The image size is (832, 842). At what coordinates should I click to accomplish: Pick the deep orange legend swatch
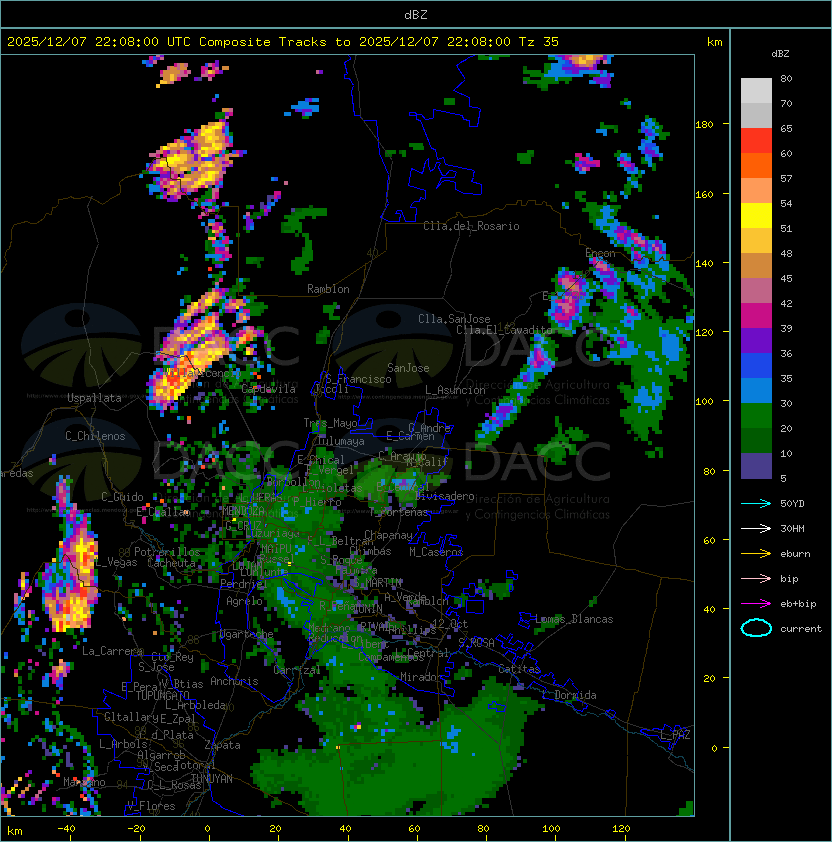(x=756, y=166)
